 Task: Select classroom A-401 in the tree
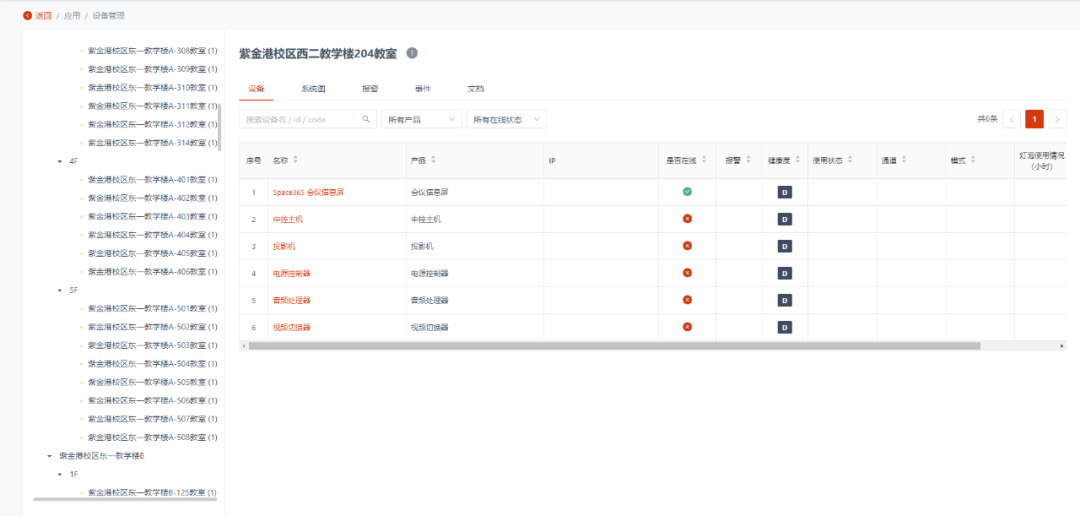(152, 180)
